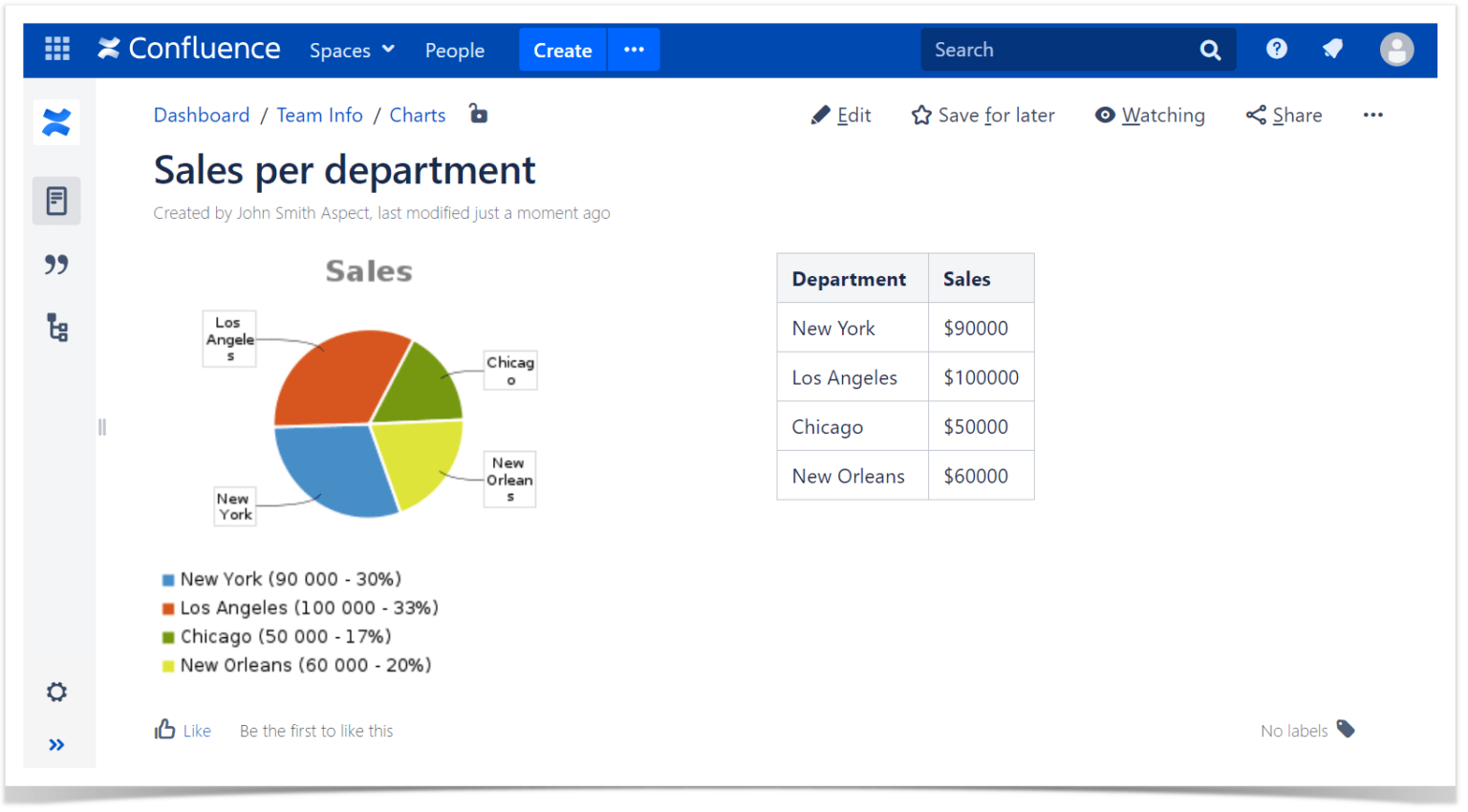This screenshot has height=812, width=1468.
Task: Open blog posts via the quote sidebar icon
Action: [x=56, y=265]
